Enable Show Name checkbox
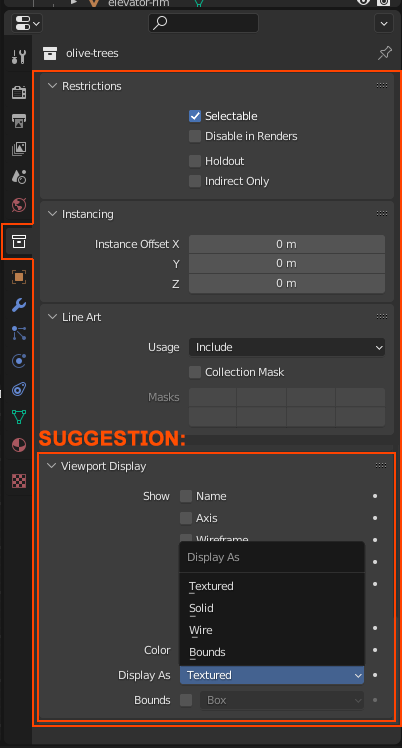Screen dimensions: 402x748 tap(186, 496)
